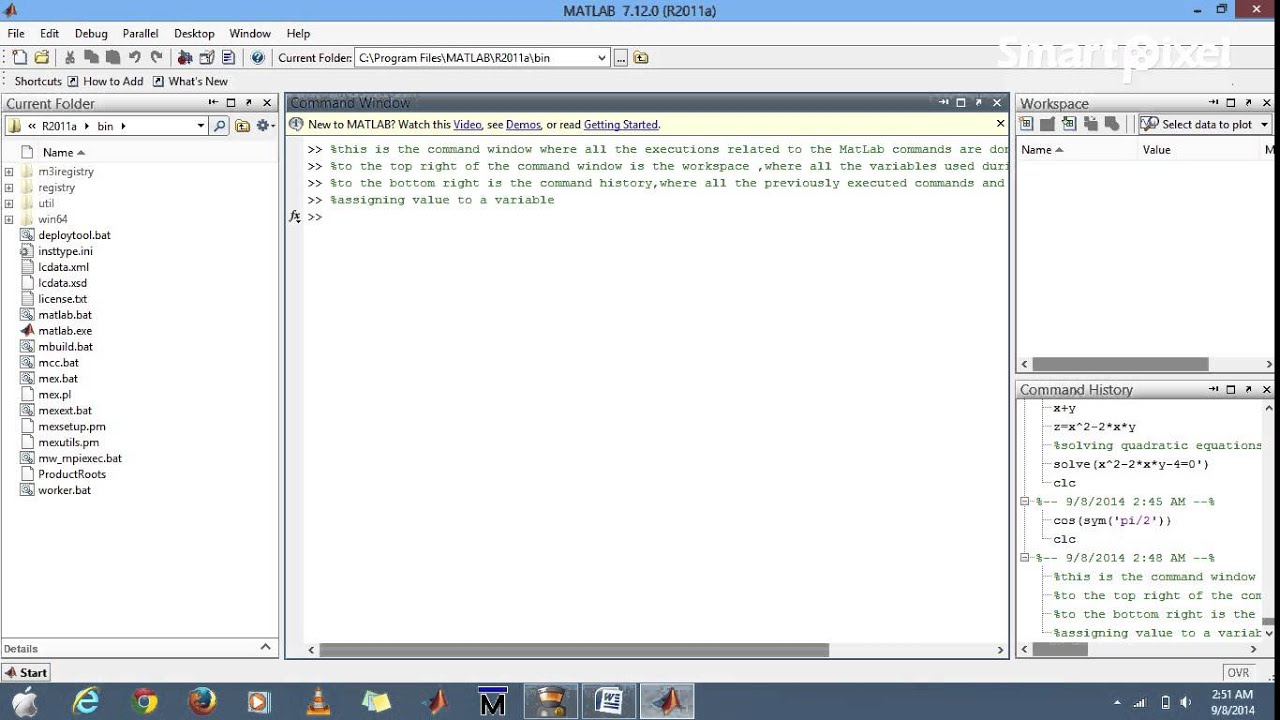Expand the Details section arrow
This screenshot has height=720, width=1280.
[x=265, y=647]
